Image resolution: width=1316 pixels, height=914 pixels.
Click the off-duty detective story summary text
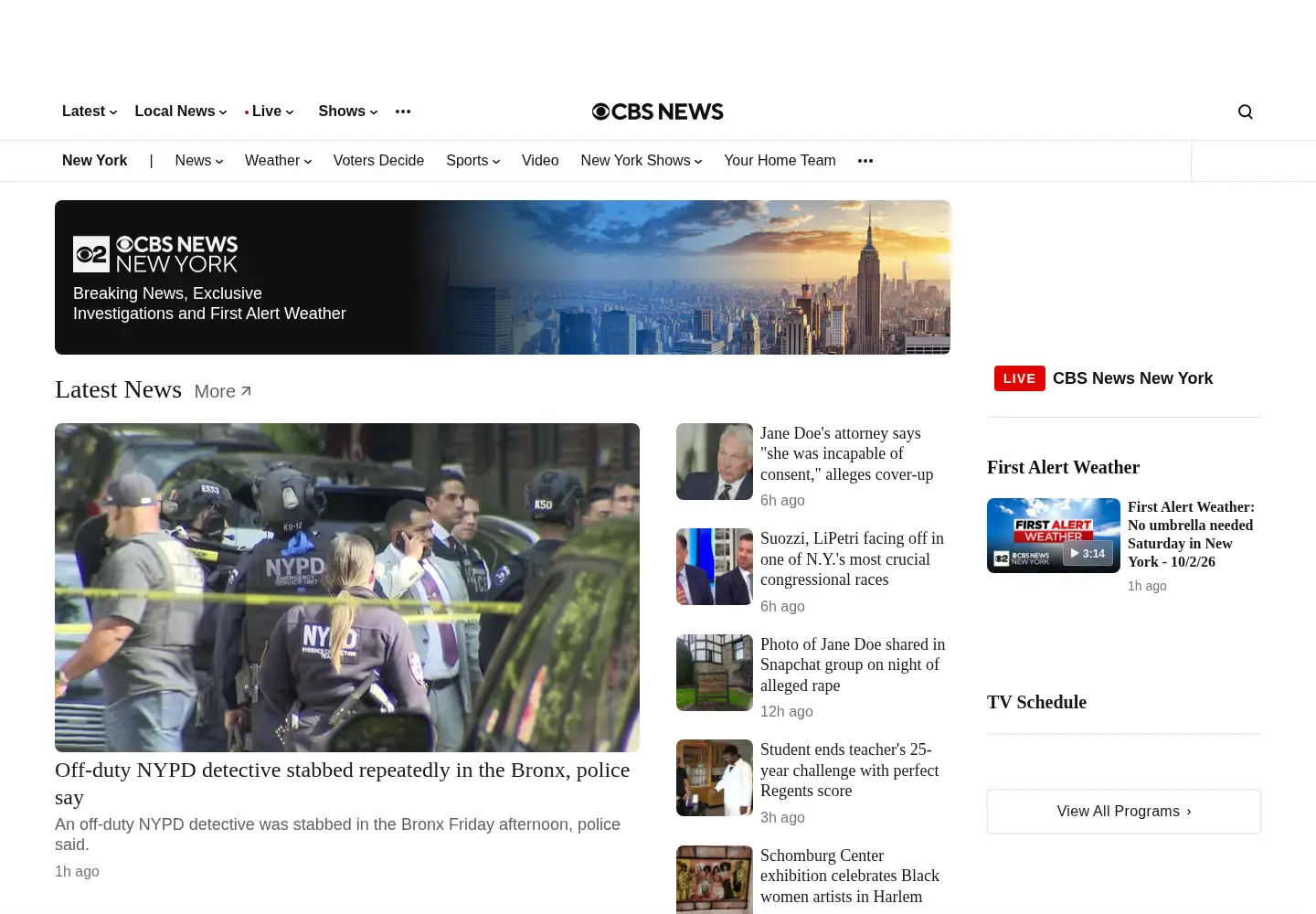[337, 834]
